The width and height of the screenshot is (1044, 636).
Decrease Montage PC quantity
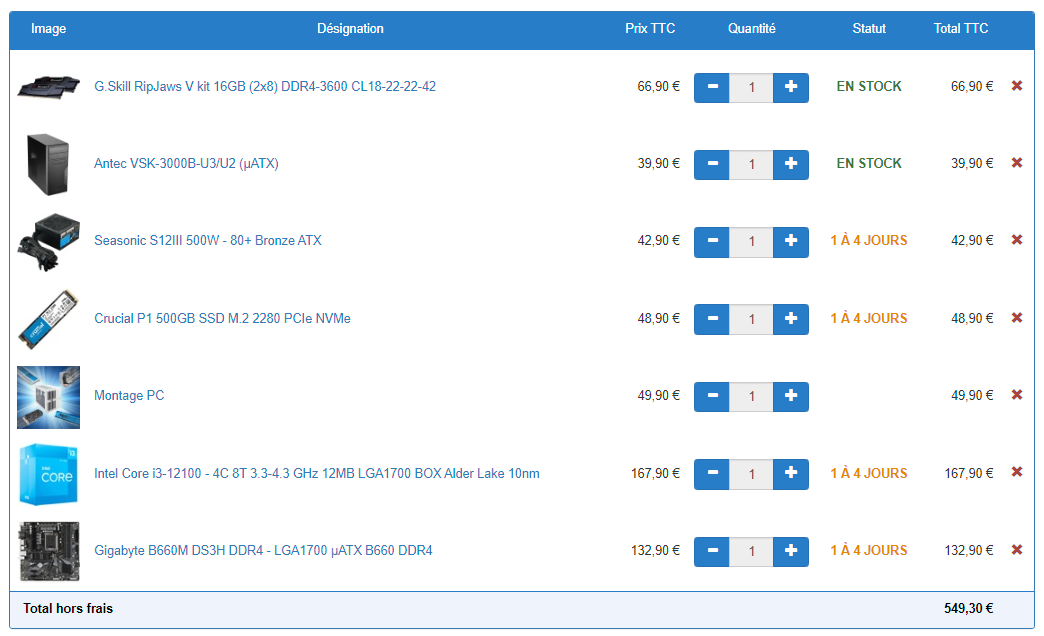point(712,396)
